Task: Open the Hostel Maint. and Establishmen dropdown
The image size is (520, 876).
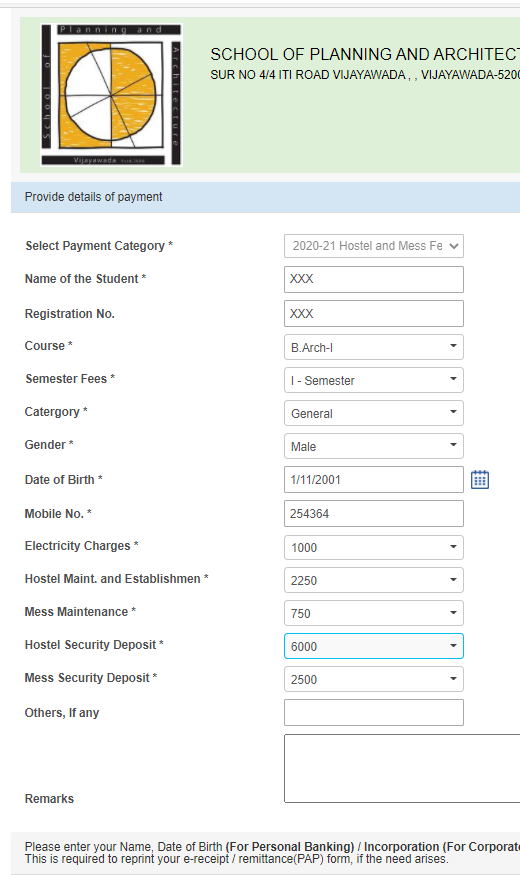Action: click(x=374, y=580)
